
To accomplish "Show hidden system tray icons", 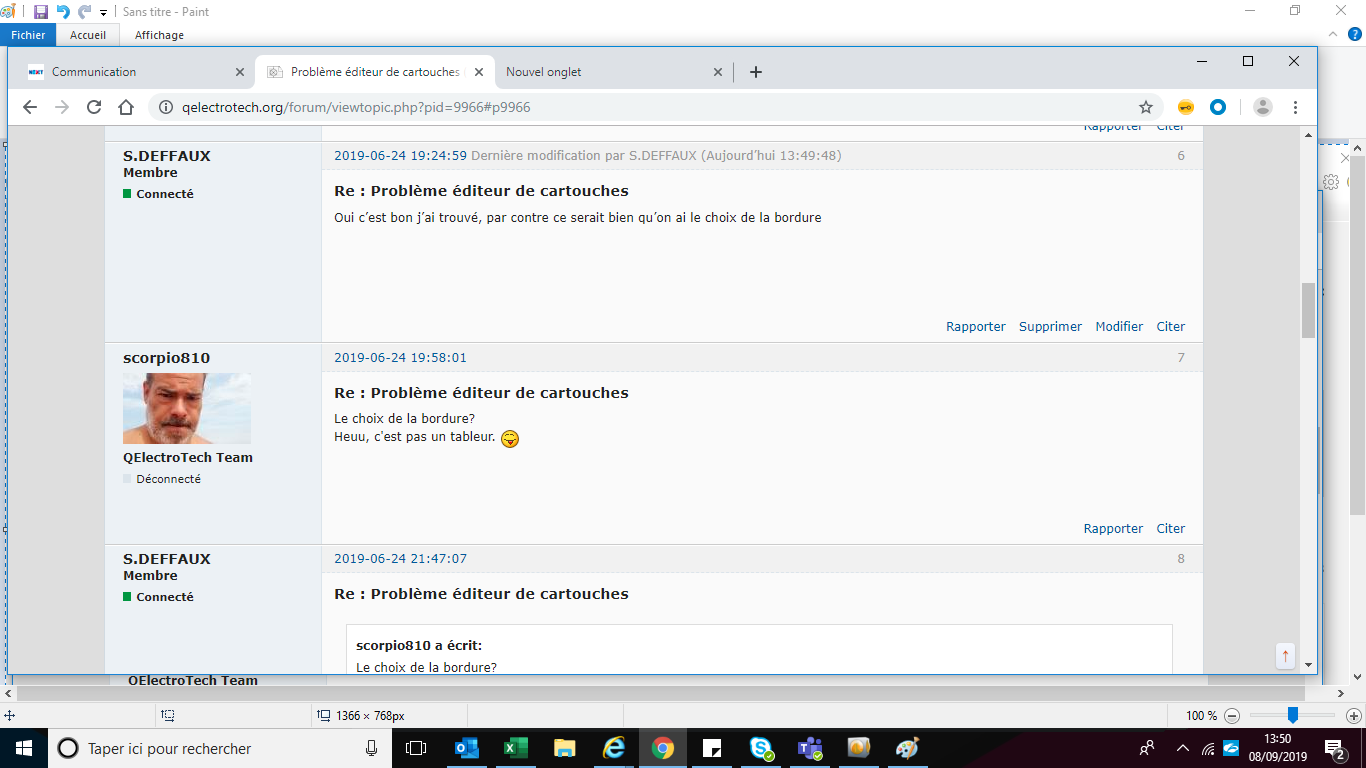I will pos(1183,748).
